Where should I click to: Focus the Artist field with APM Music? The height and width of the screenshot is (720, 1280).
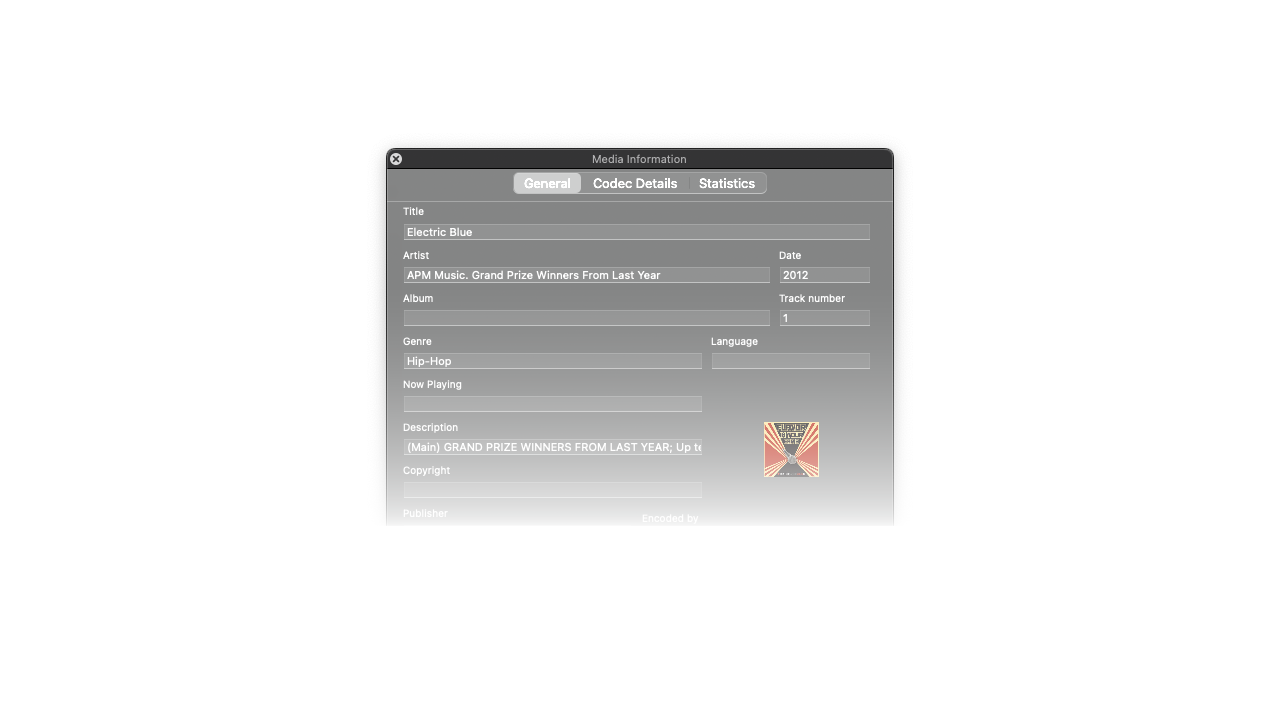pos(586,275)
